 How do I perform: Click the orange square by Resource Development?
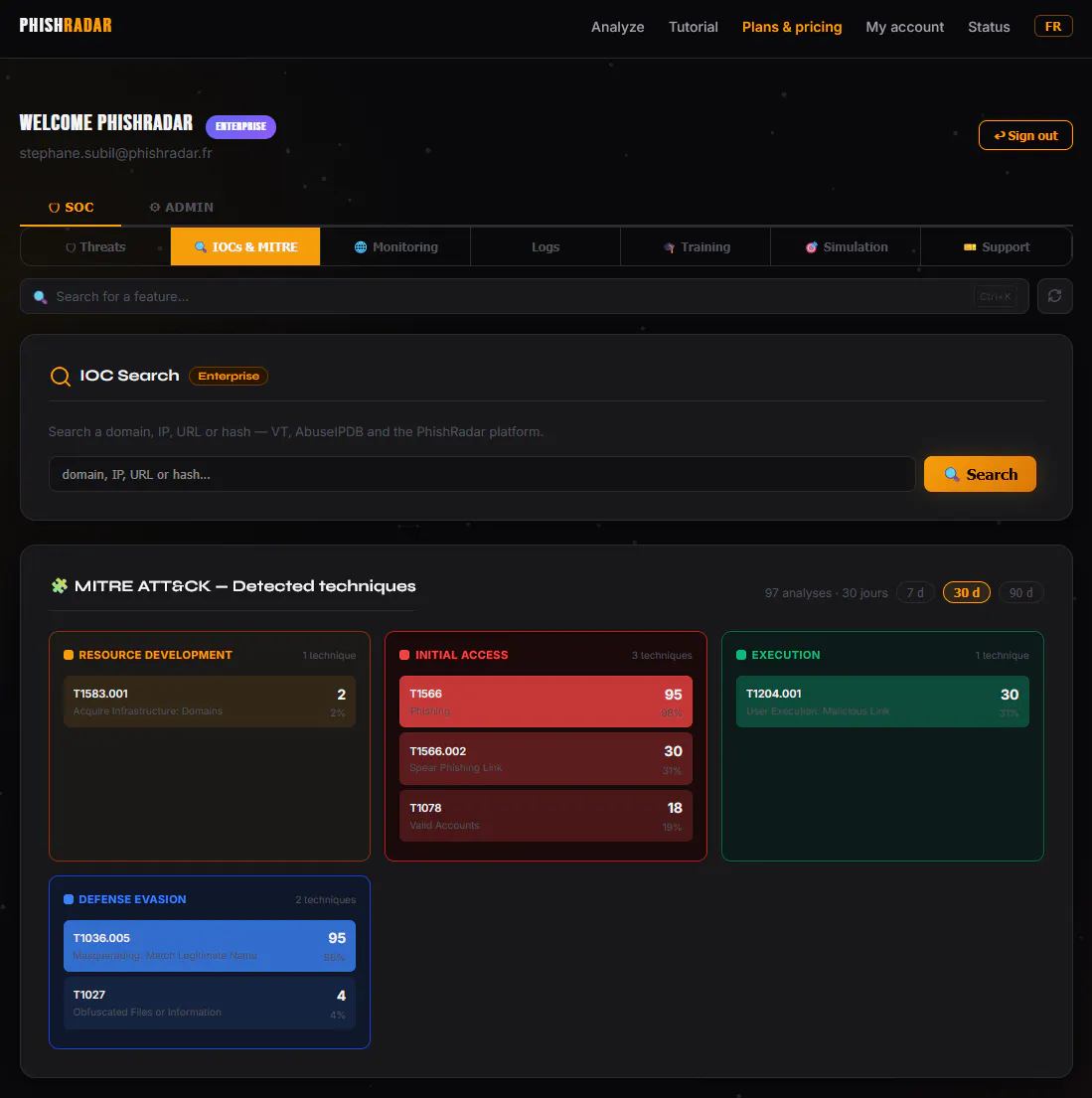[x=69, y=655]
